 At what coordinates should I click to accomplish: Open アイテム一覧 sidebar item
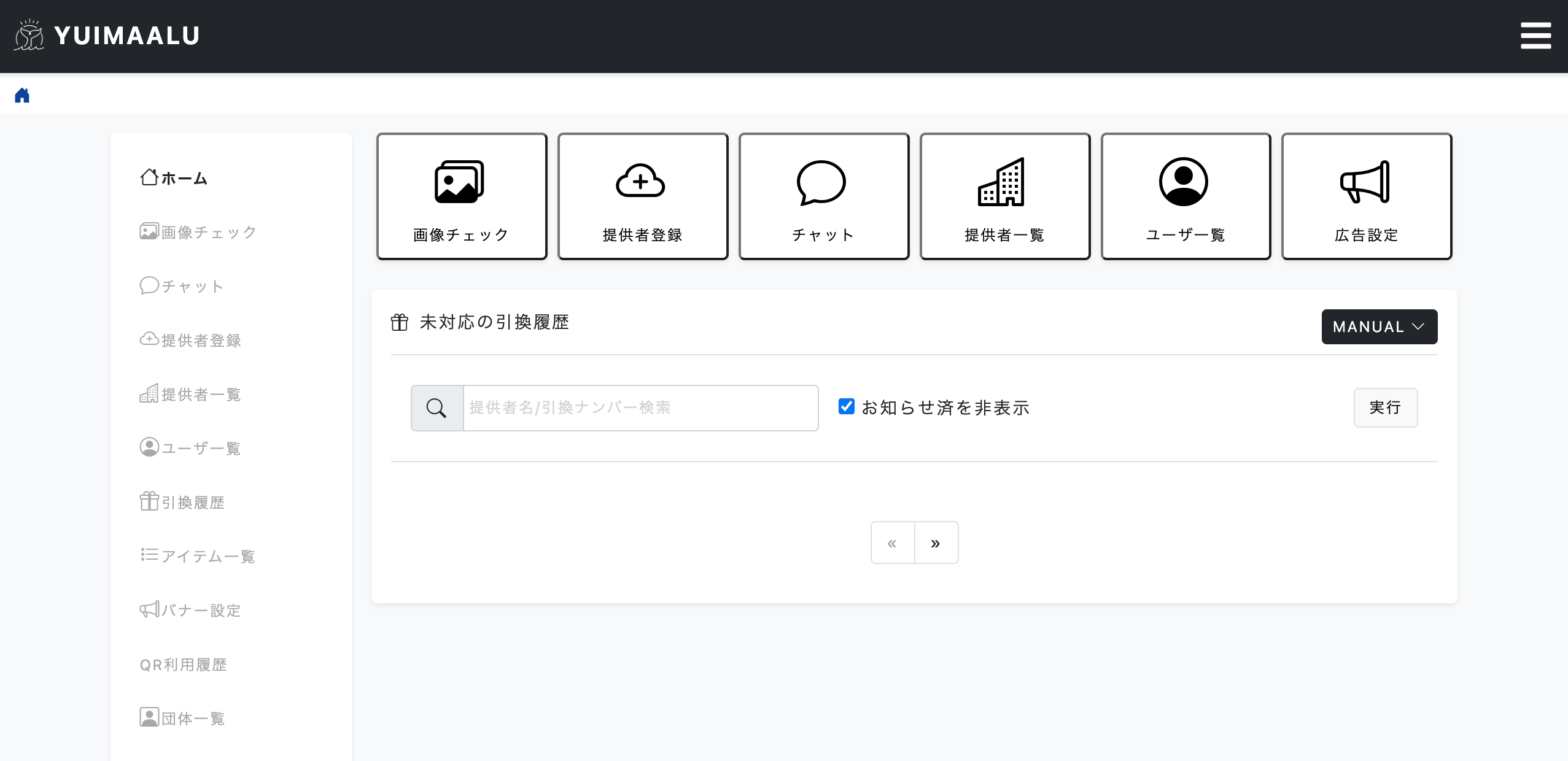198,556
